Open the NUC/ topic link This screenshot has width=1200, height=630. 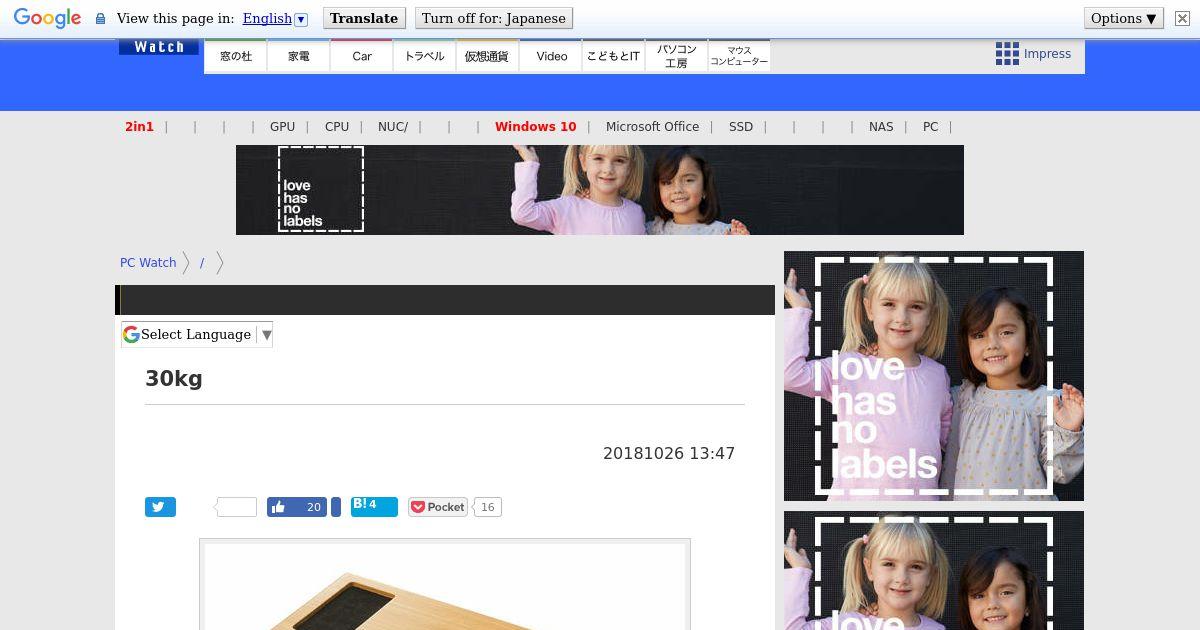(393, 127)
